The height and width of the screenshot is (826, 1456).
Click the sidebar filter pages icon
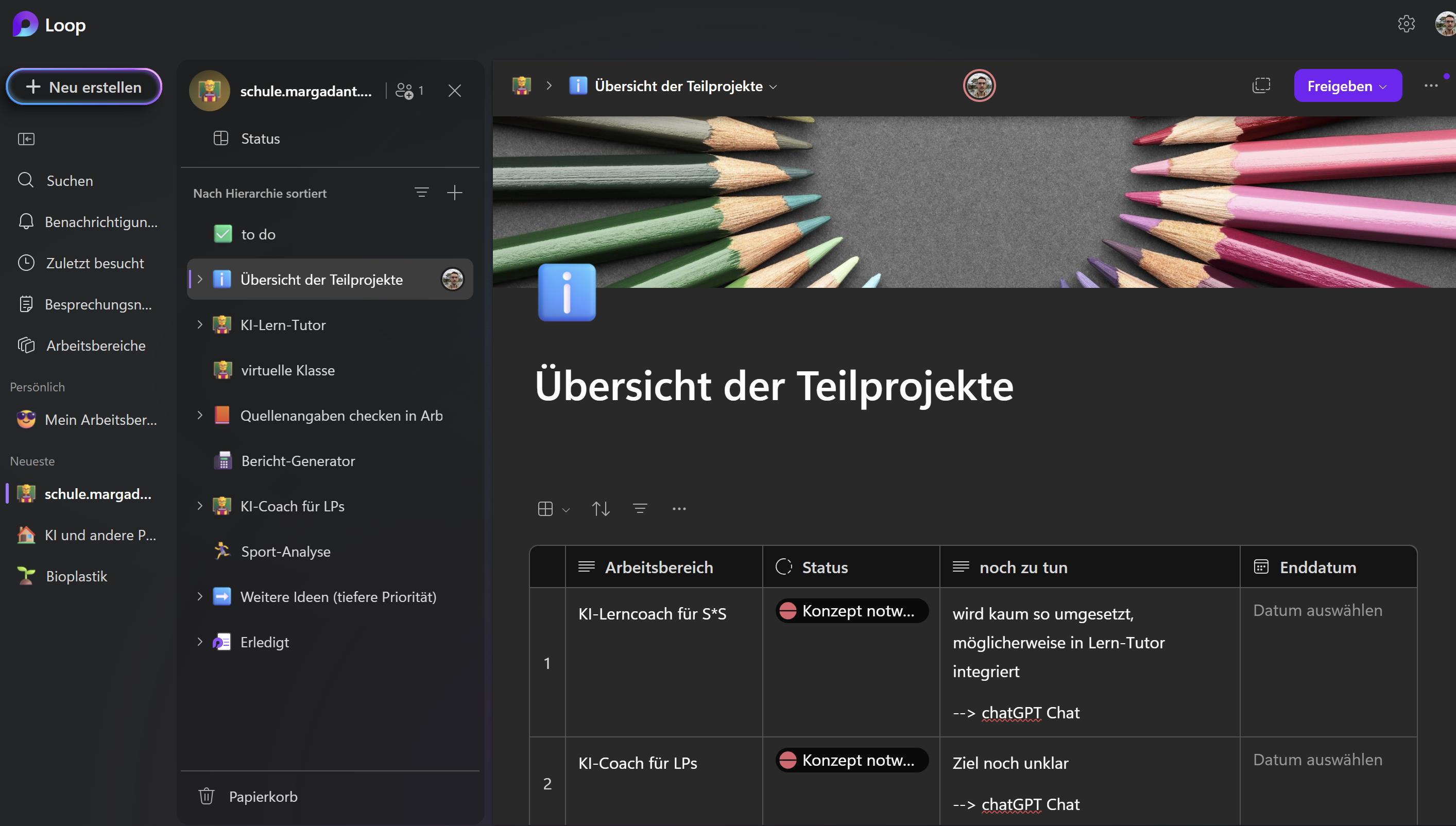point(421,193)
